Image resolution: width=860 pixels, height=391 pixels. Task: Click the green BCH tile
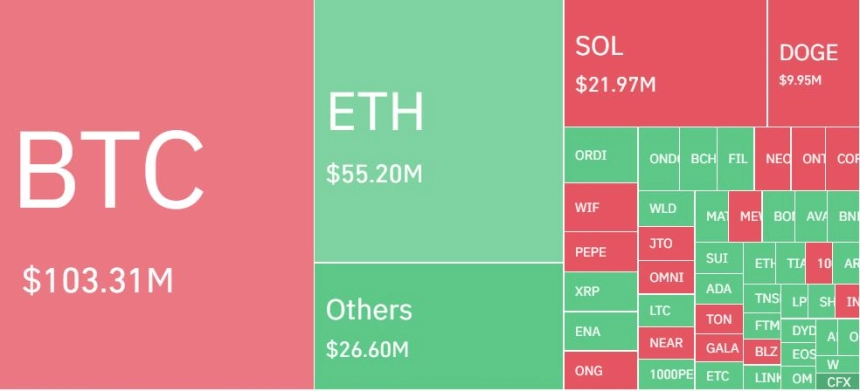coord(699,158)
